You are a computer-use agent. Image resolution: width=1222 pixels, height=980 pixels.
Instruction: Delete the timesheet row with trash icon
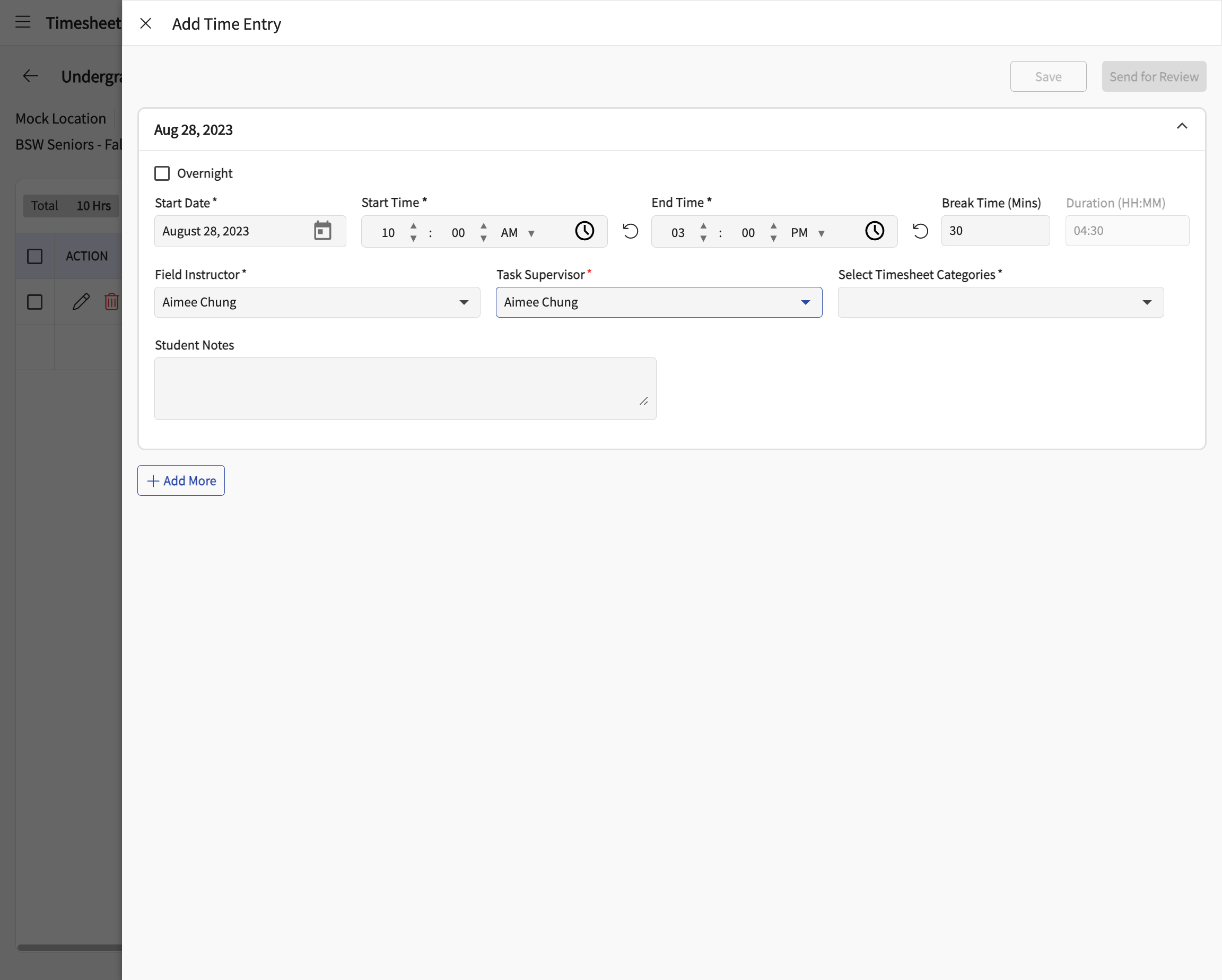coord(112,302)
